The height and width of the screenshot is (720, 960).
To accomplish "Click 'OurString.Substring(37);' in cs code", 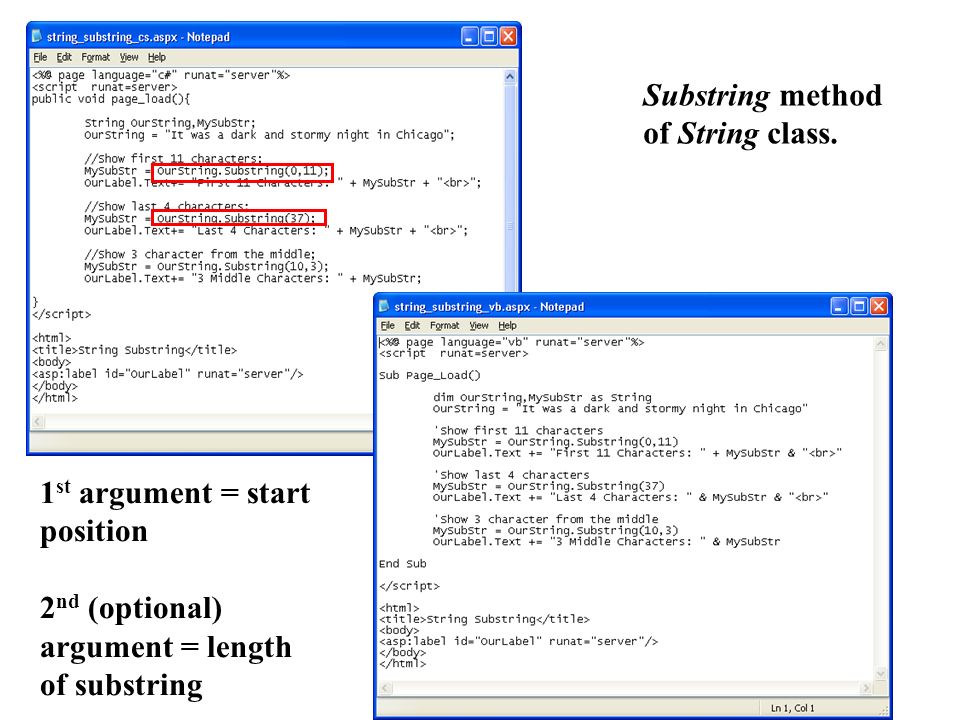I will click(237, 218).
